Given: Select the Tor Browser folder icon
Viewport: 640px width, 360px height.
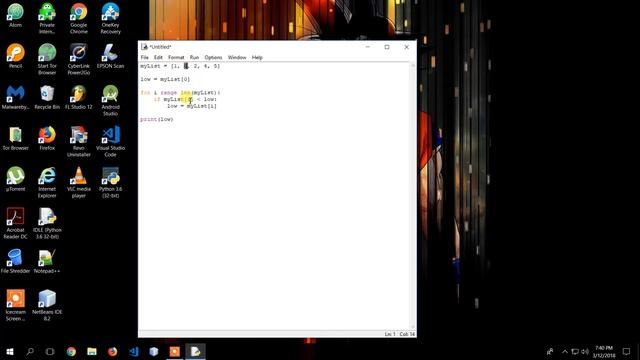Looking at the screenshot, I should tap(16, 138).
